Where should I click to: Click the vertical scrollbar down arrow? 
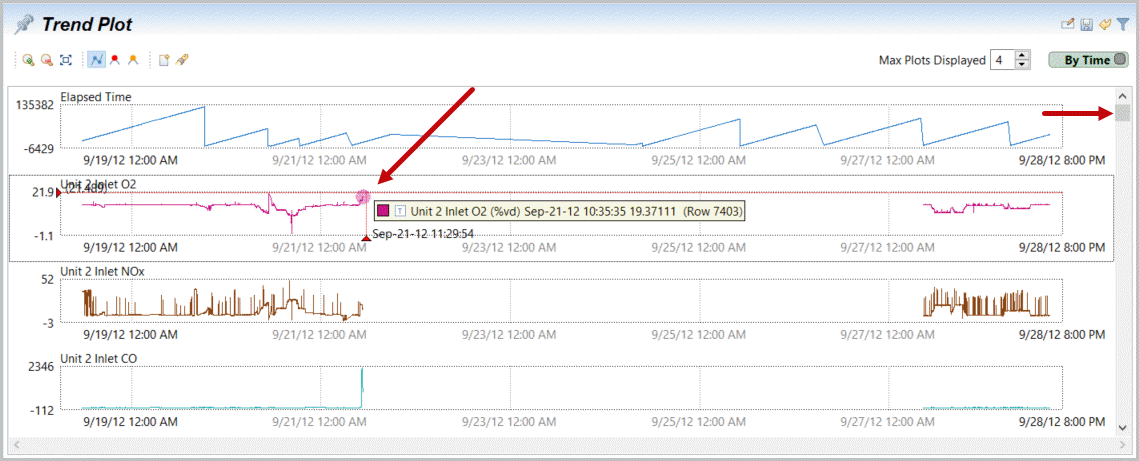[x=1123, y=427]
